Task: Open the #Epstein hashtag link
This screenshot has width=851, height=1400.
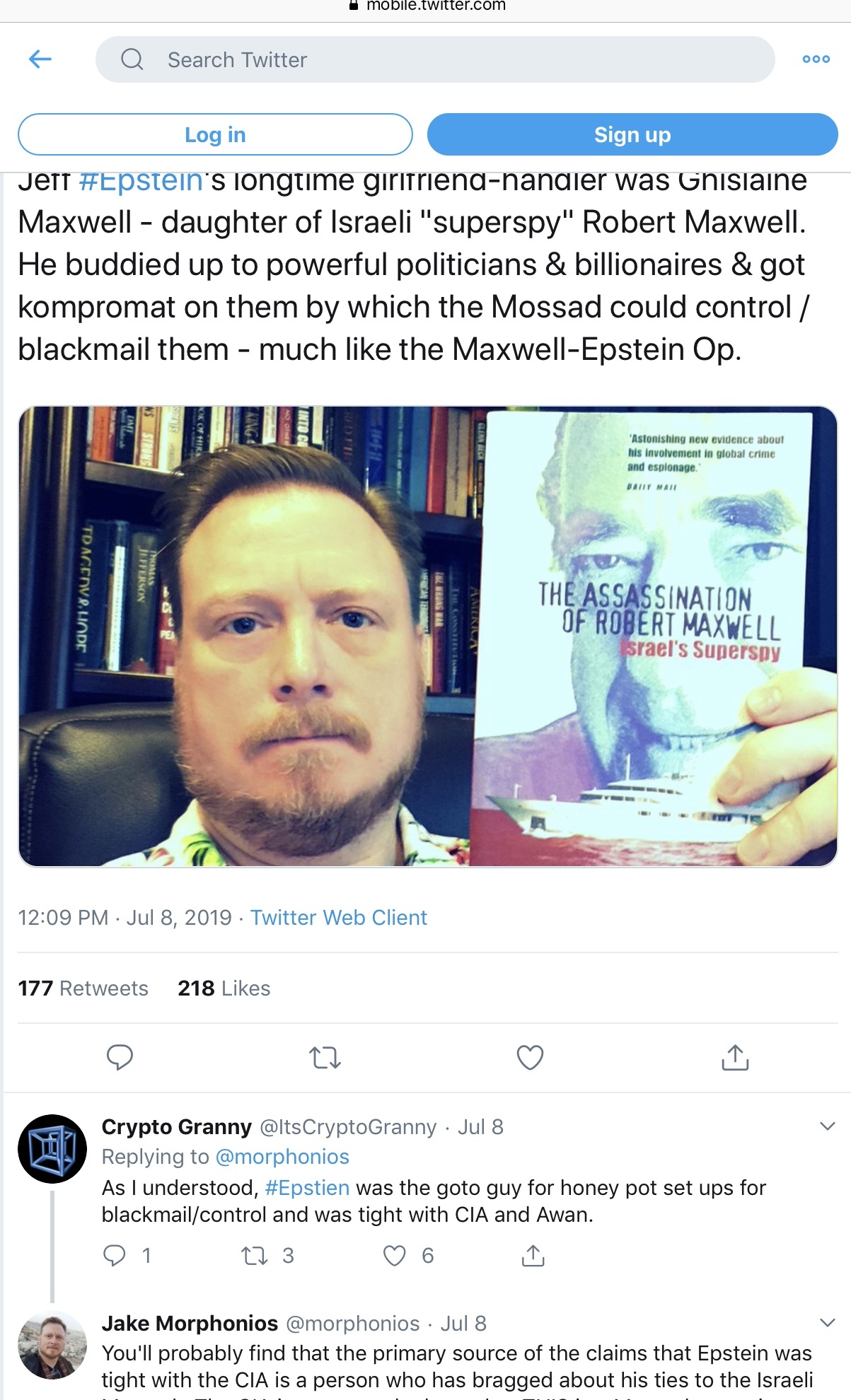Action: pyautogui.click(x=141, y=182)
